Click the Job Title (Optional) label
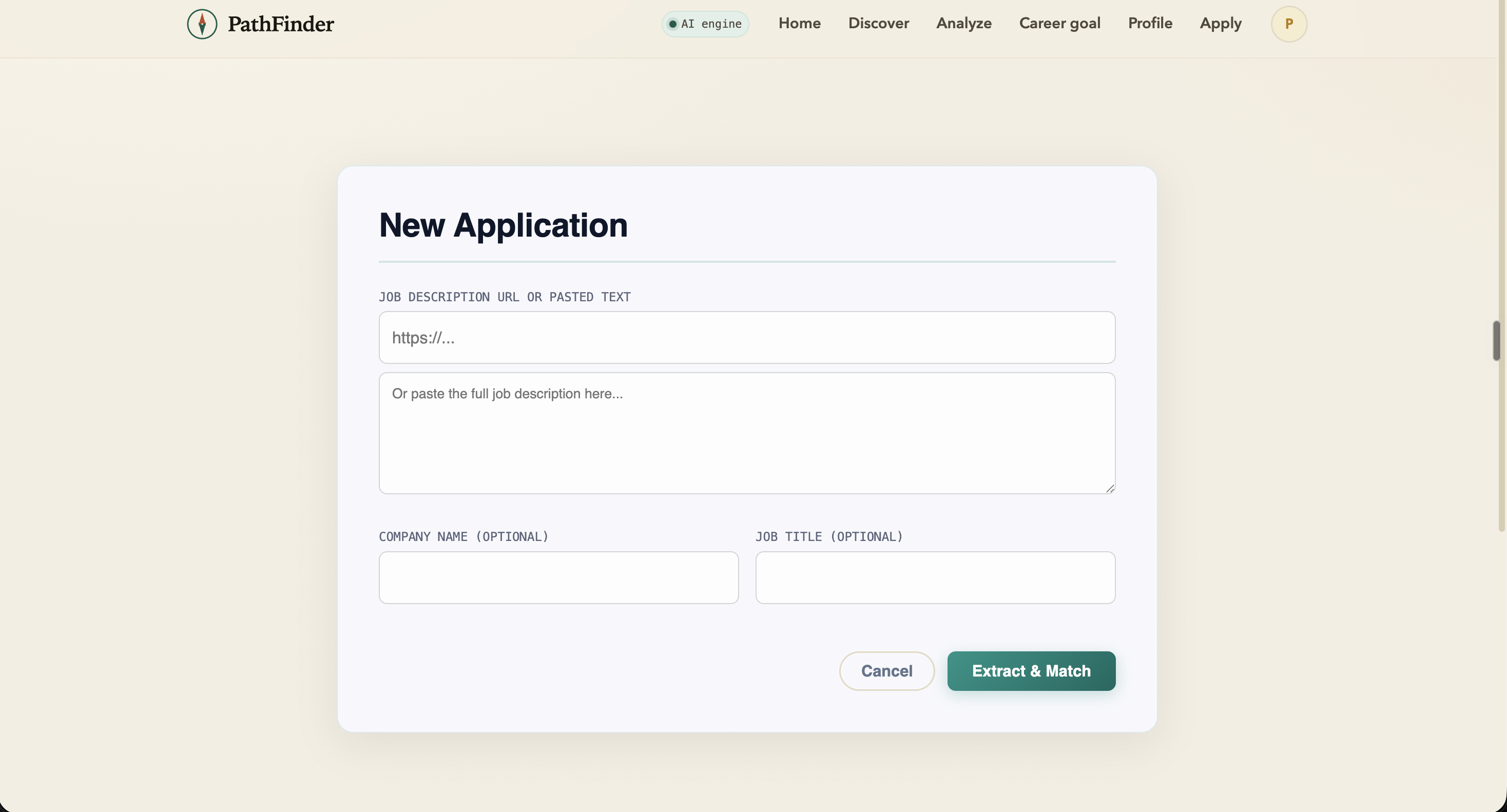 (x=829, y=536)
